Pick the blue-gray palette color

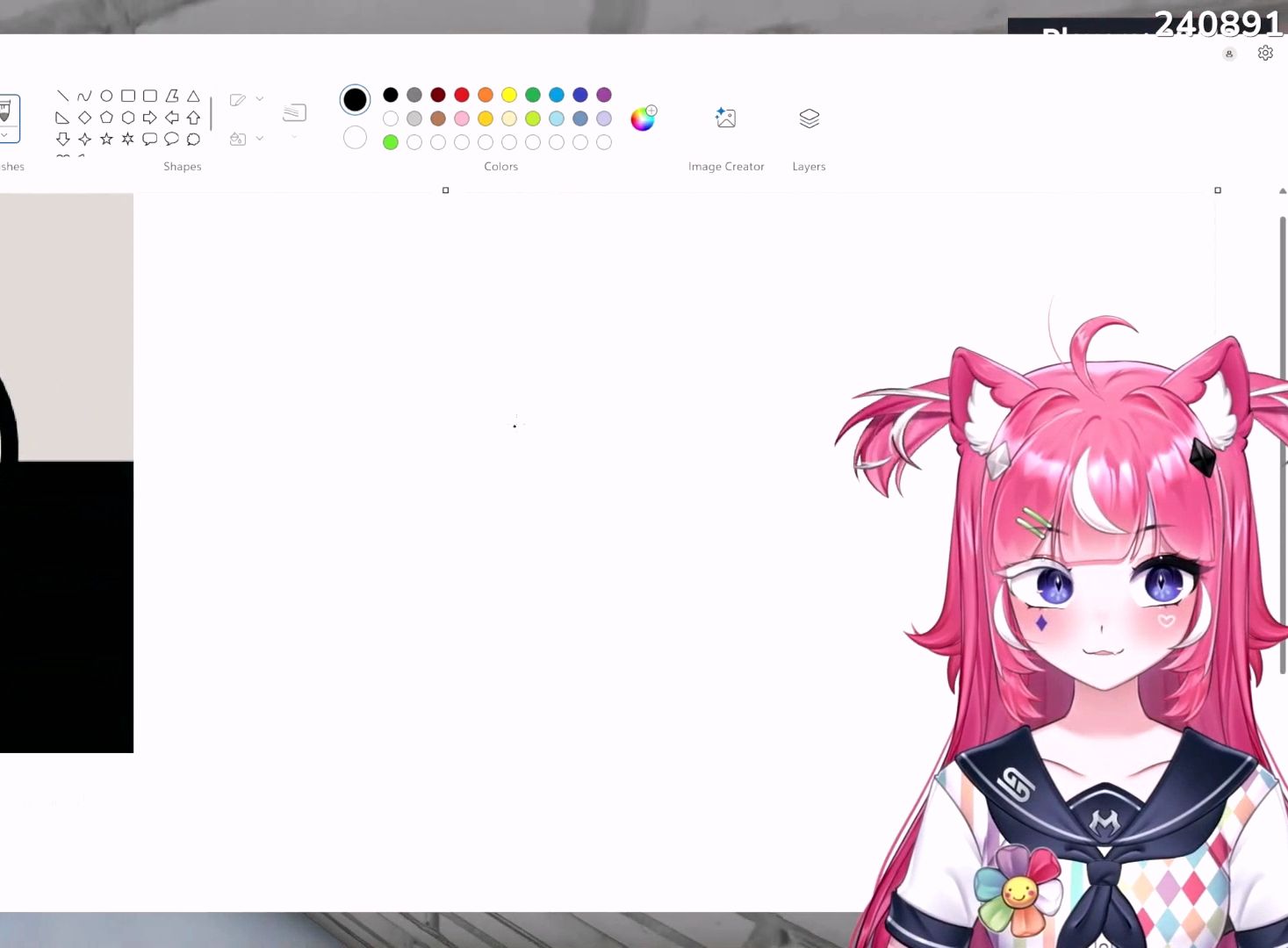[580, 118]
